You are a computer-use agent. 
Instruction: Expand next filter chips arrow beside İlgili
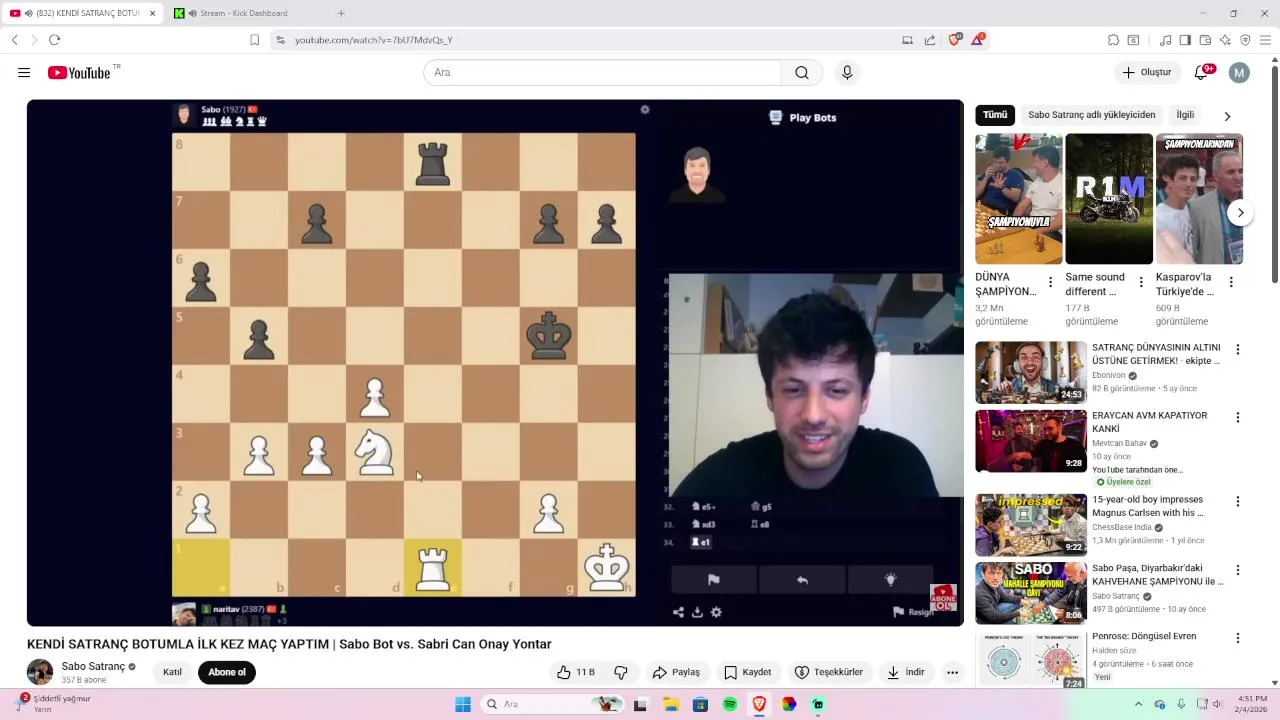pos(1227,115)
